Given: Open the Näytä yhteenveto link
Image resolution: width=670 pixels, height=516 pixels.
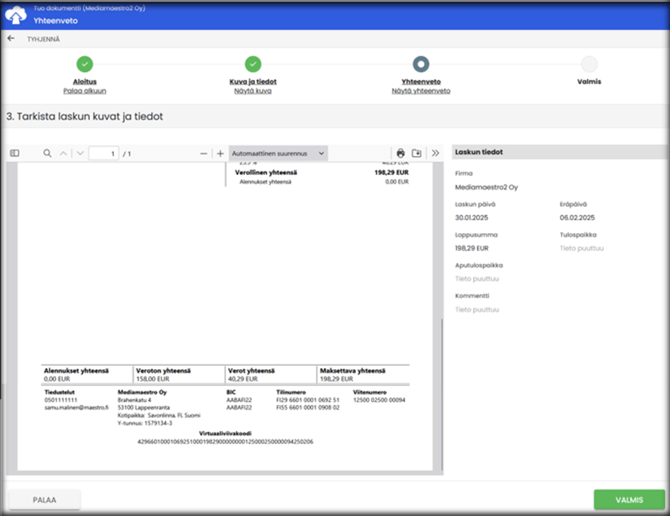Looking at the screenshot, I should tap(420, 90).
